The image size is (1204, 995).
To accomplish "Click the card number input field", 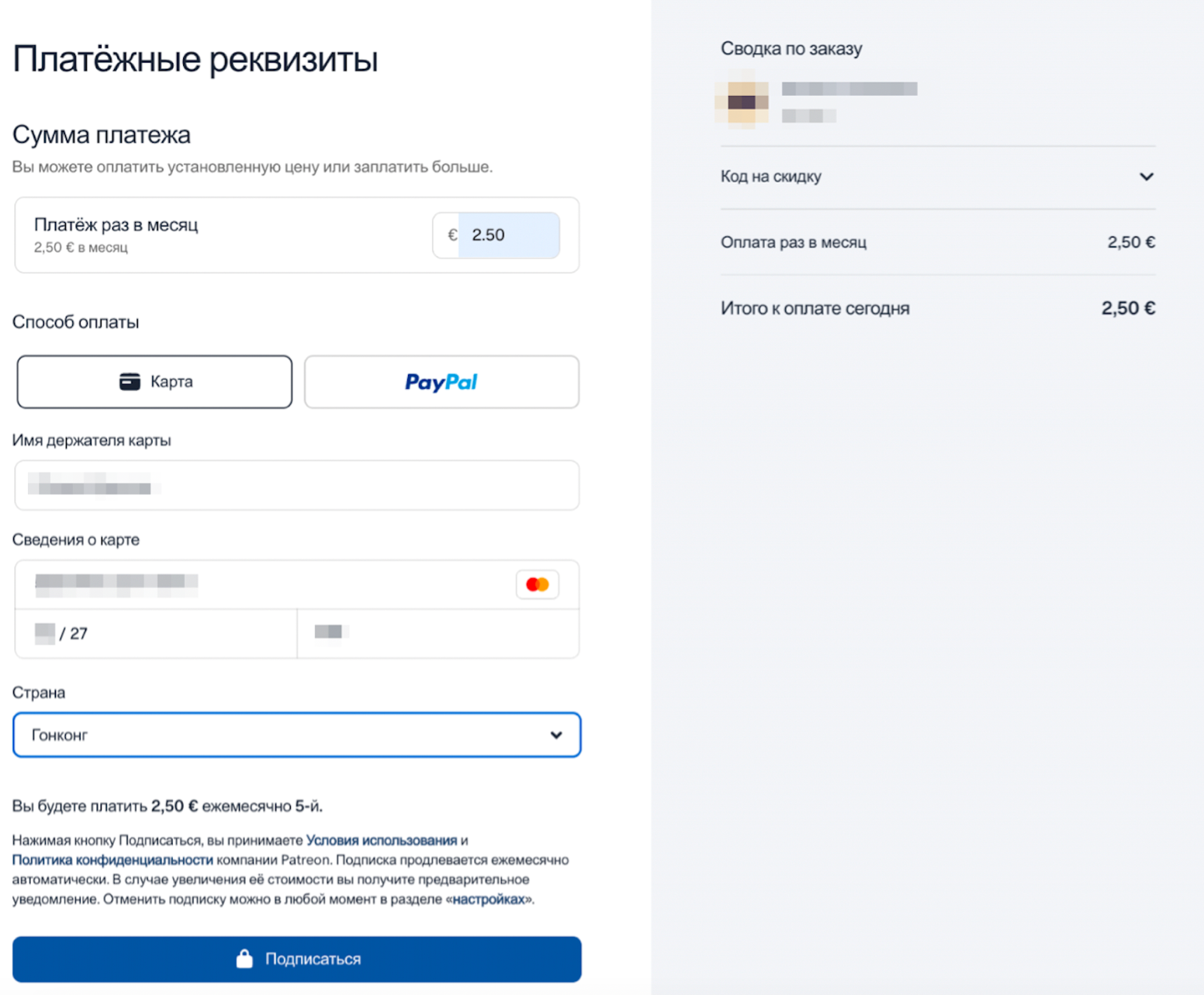I will (x=264, y=584).
